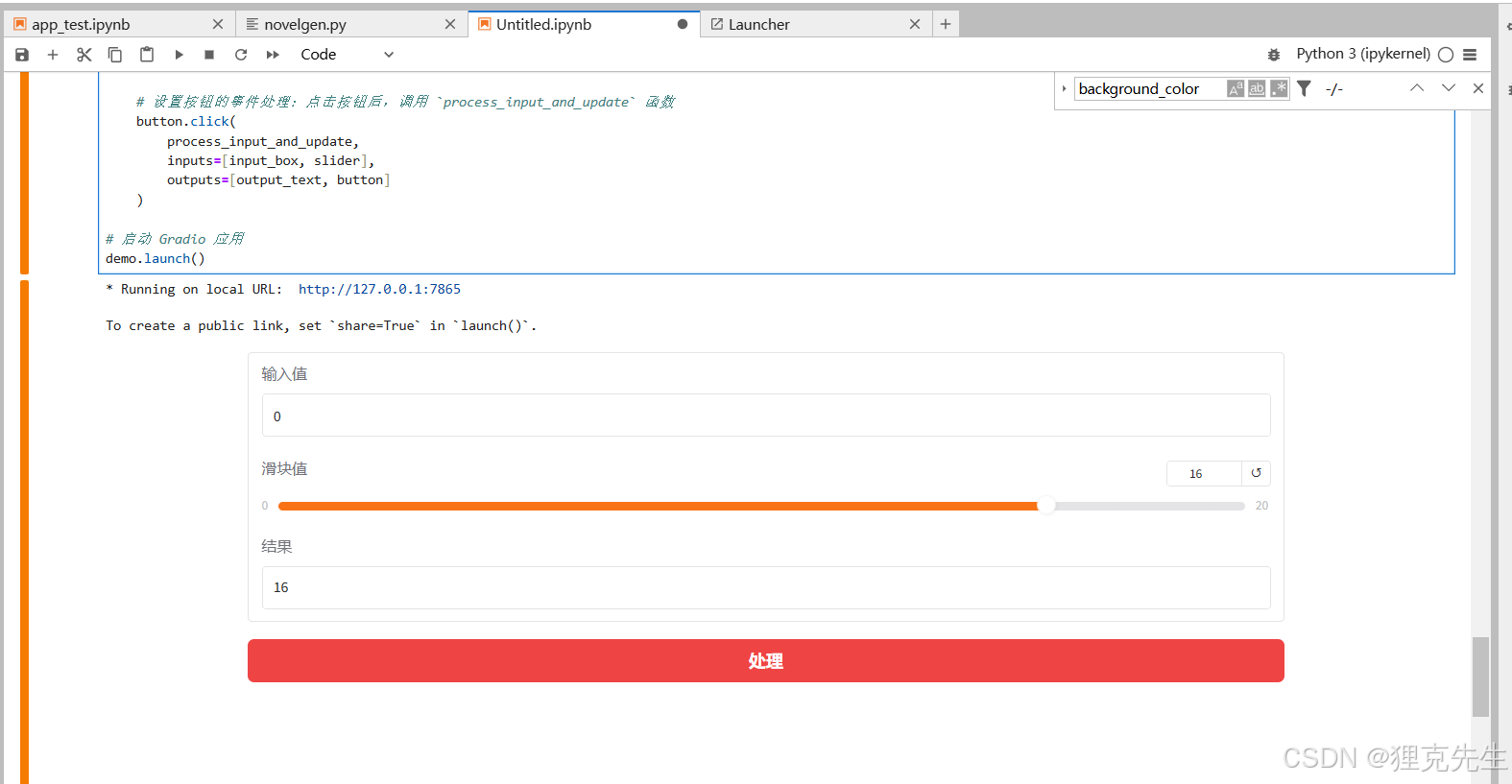1512x784 pixels.
Task: Open the debugger bug icon
Action: pos(1274,55)
